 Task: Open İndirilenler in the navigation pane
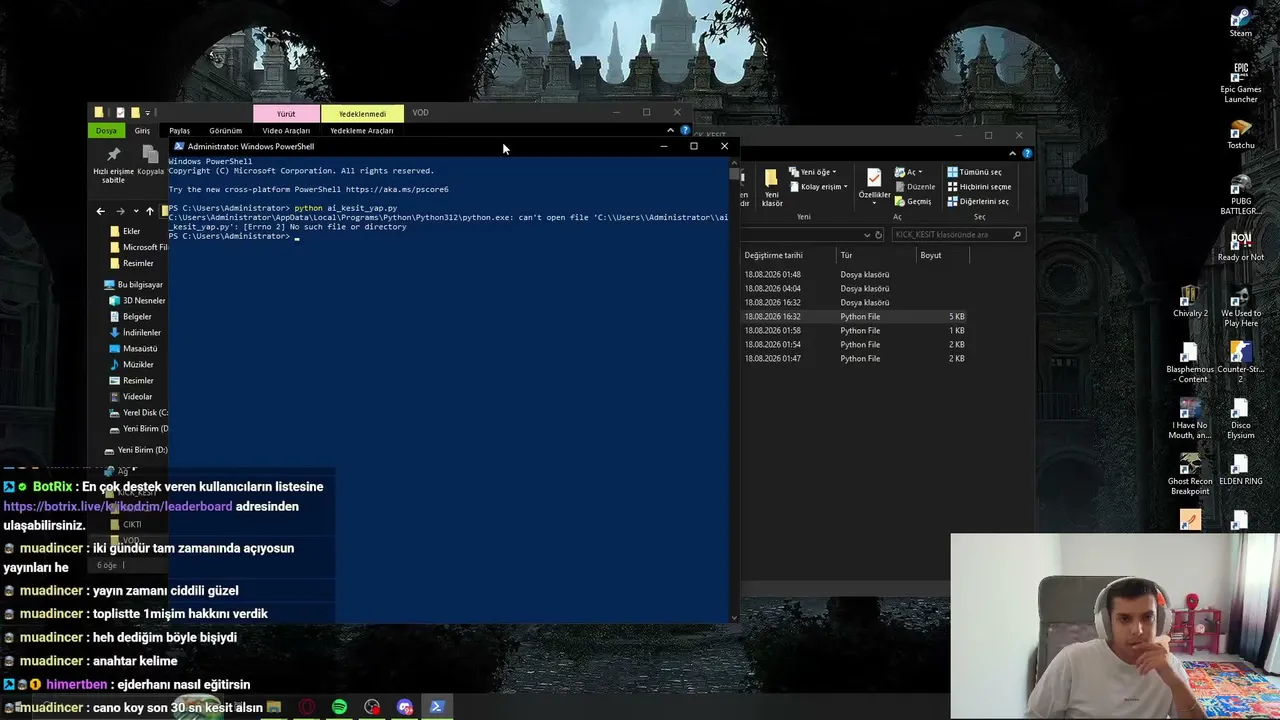click(134, 333)
